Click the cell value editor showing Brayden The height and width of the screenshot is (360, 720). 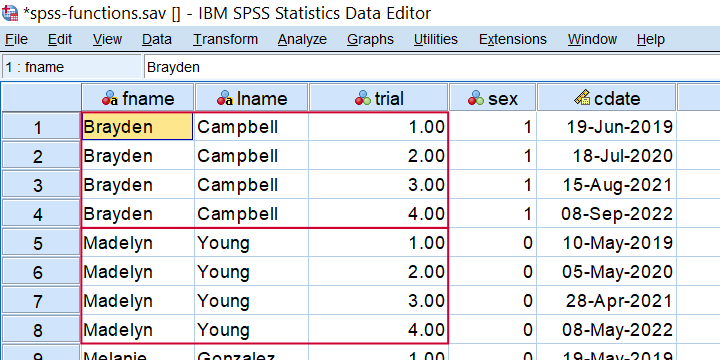pyautogui.click(x=432, y=68)
